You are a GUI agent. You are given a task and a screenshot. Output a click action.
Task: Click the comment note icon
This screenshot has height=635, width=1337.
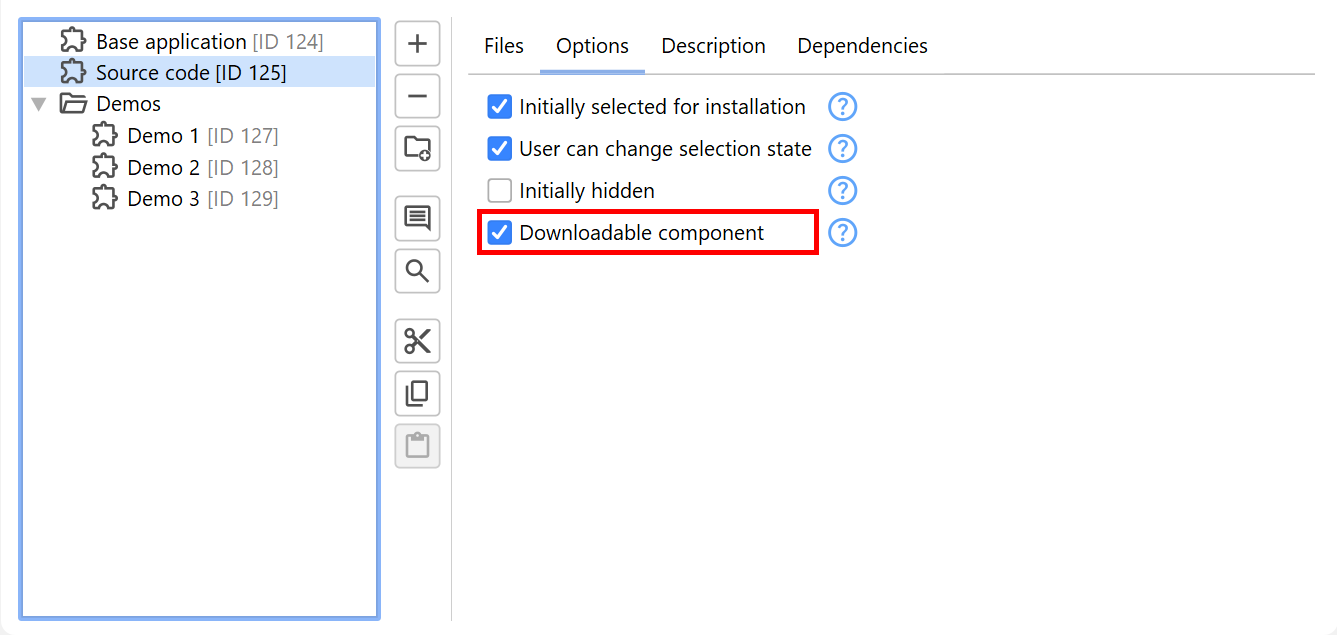(417, 218)
